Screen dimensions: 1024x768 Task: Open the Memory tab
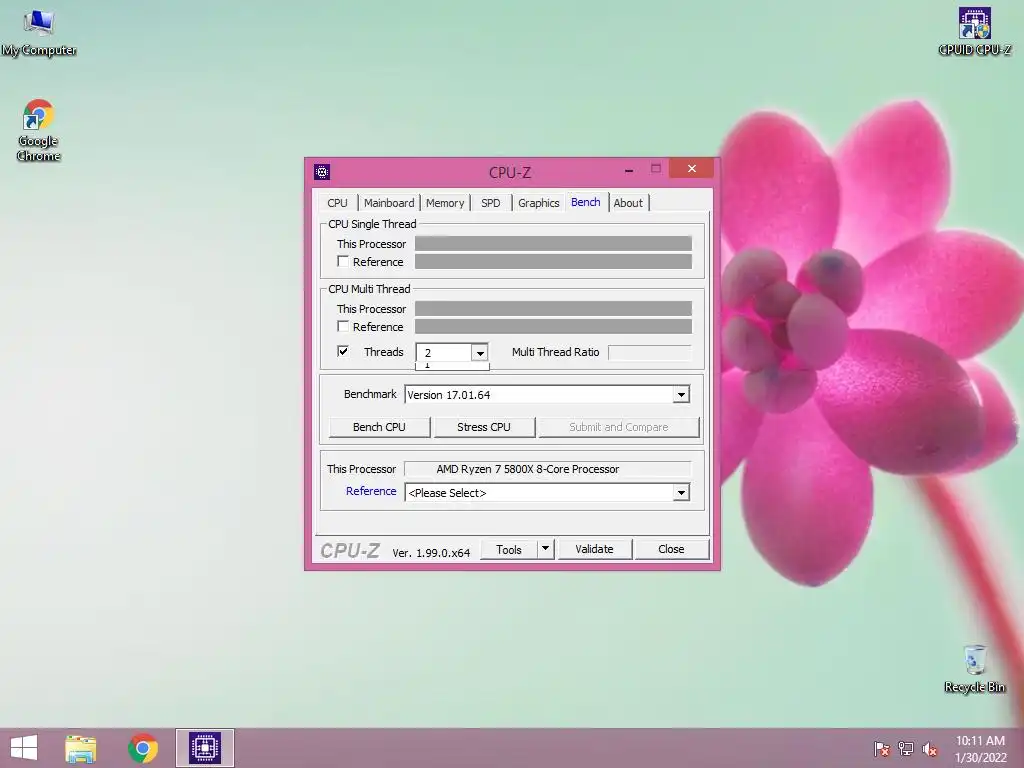pyautogui.click(x=445, y=203)
